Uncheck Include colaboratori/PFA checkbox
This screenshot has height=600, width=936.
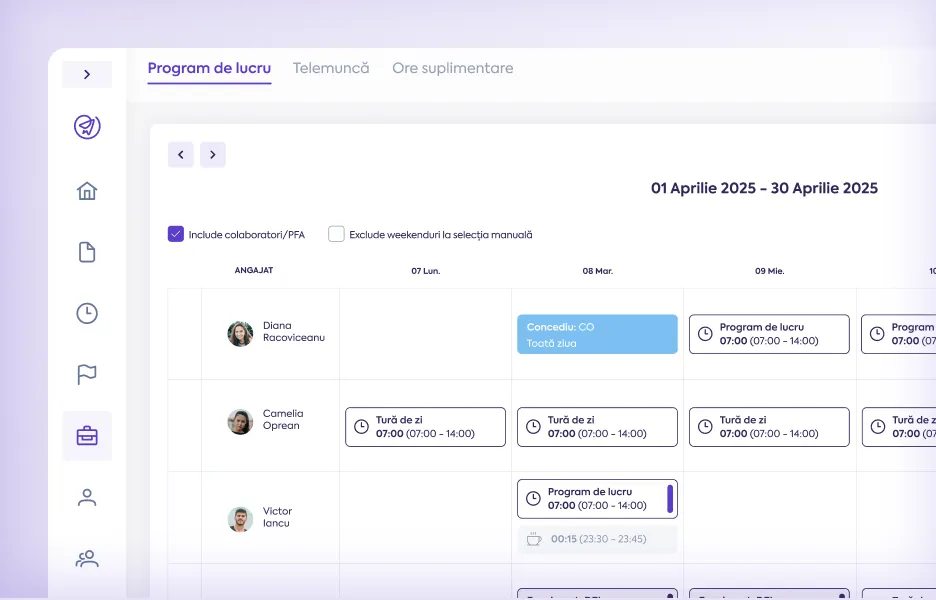point(176,234)
